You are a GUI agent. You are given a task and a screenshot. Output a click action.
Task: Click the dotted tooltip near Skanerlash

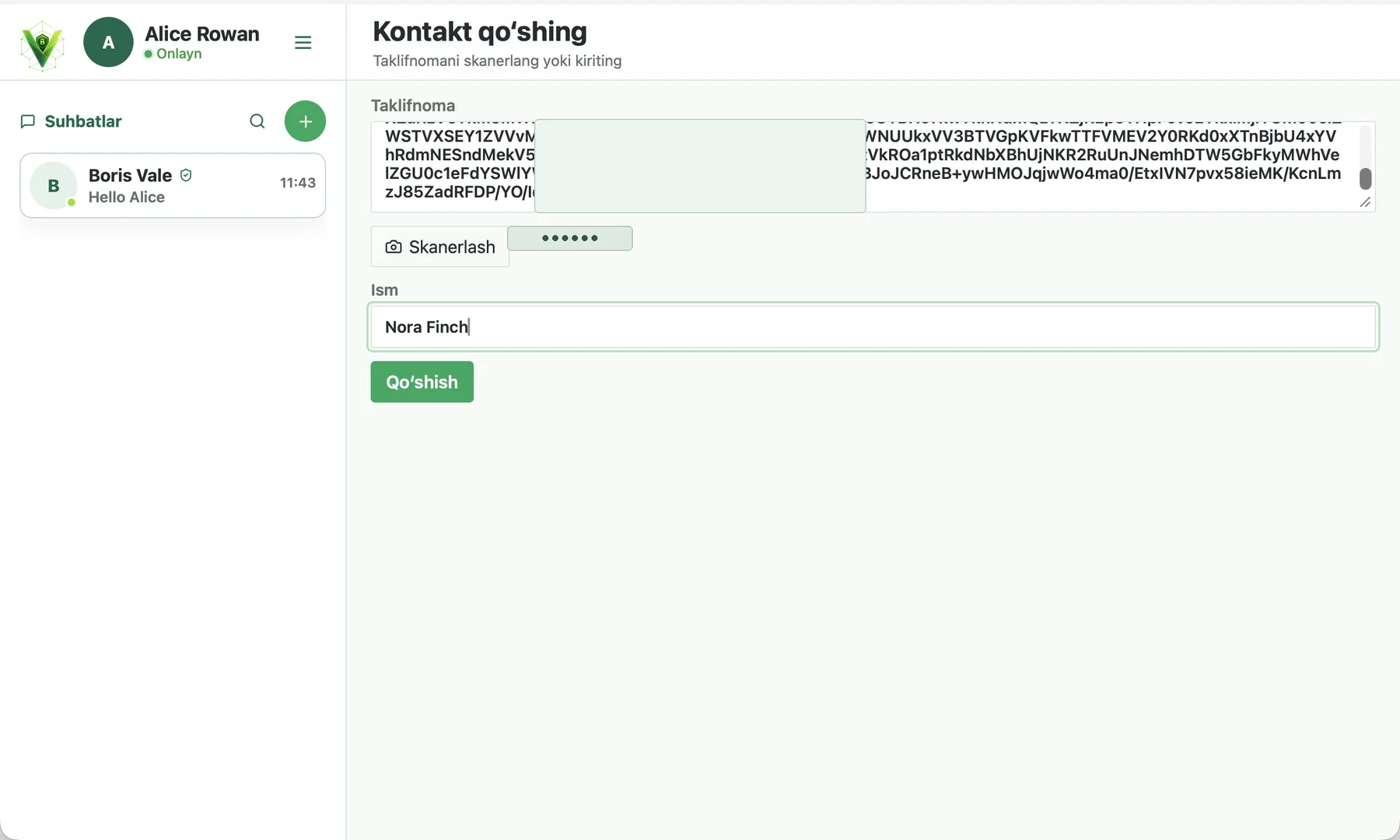click(570, 238)
